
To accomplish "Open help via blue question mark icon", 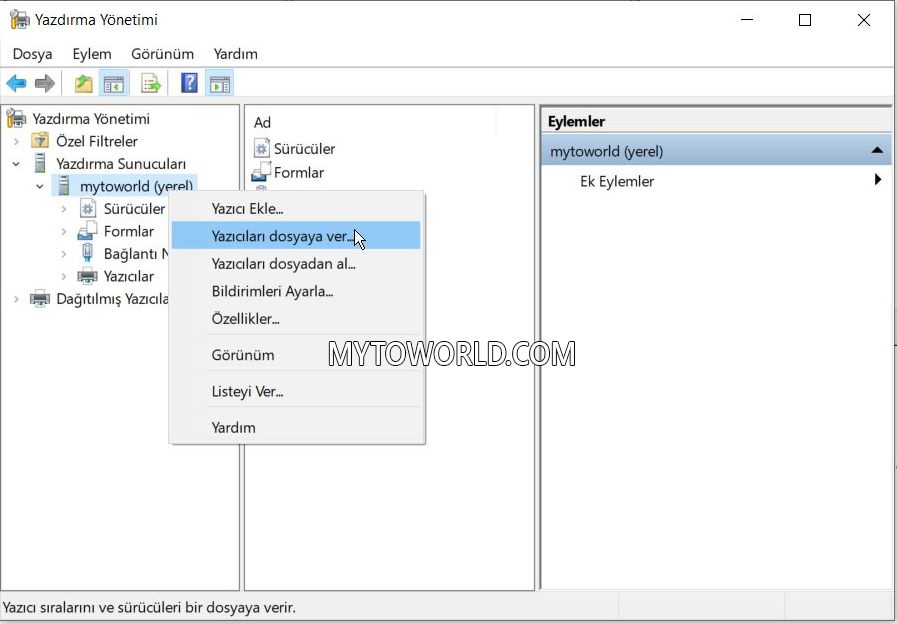I will point(189,84).
